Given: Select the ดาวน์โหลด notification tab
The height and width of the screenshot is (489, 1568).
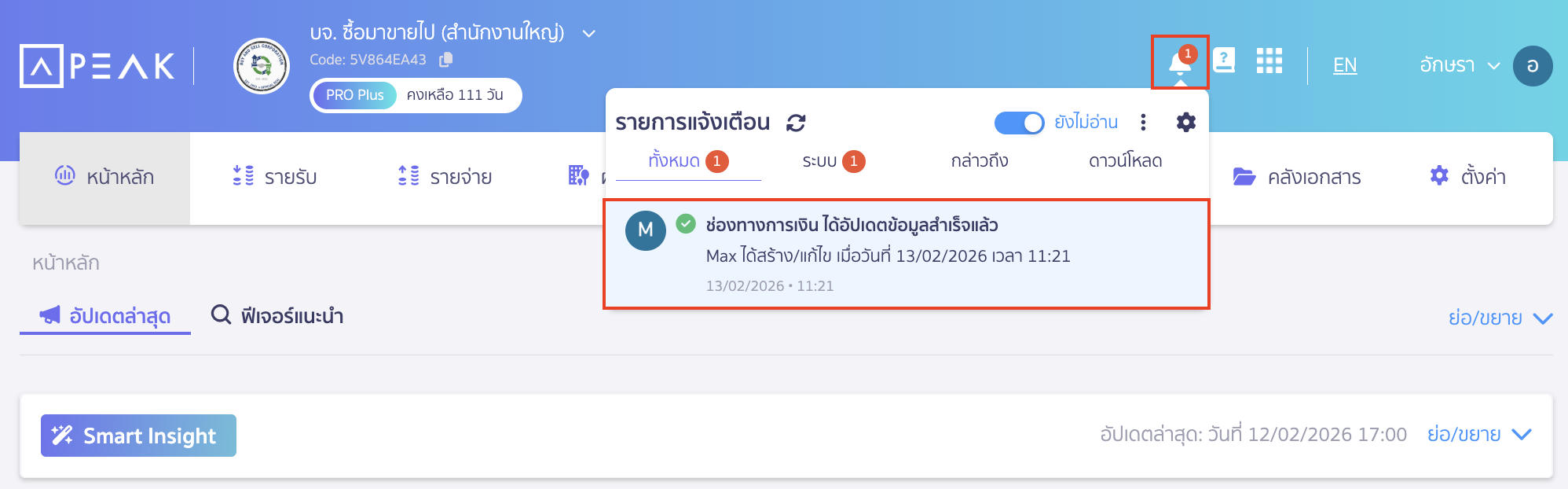Looking at the screenshot, I should click(x=1125, y=161).
